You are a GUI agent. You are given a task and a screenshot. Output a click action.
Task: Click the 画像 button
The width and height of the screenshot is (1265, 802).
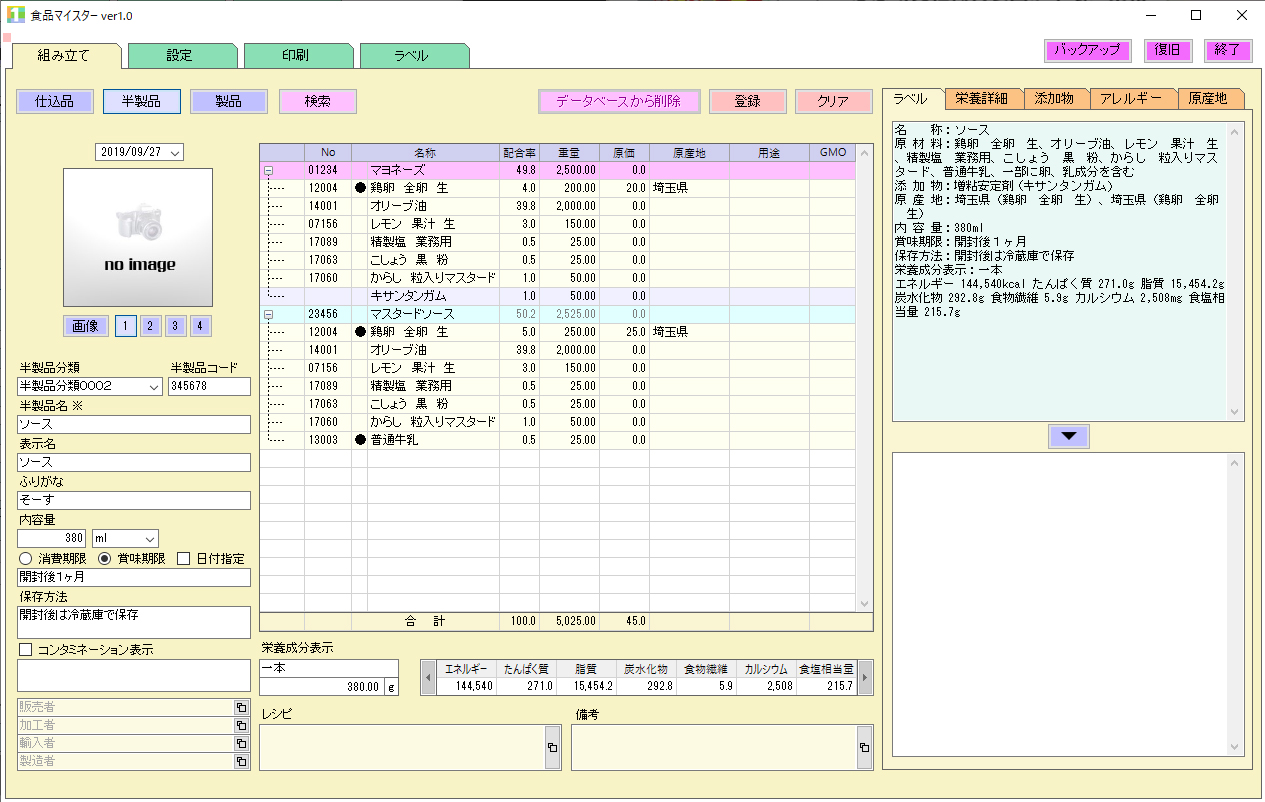coord(86,326)
